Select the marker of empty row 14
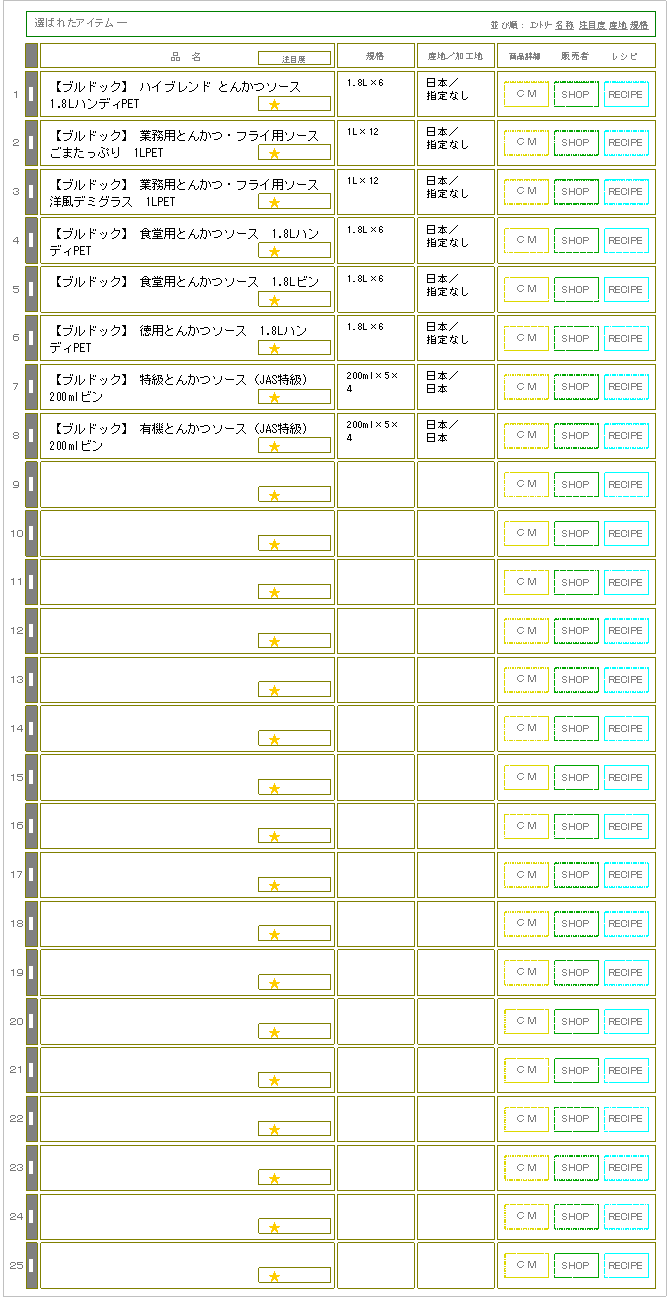The width and height of the screenshot is (668, 1298). point(31,729)
